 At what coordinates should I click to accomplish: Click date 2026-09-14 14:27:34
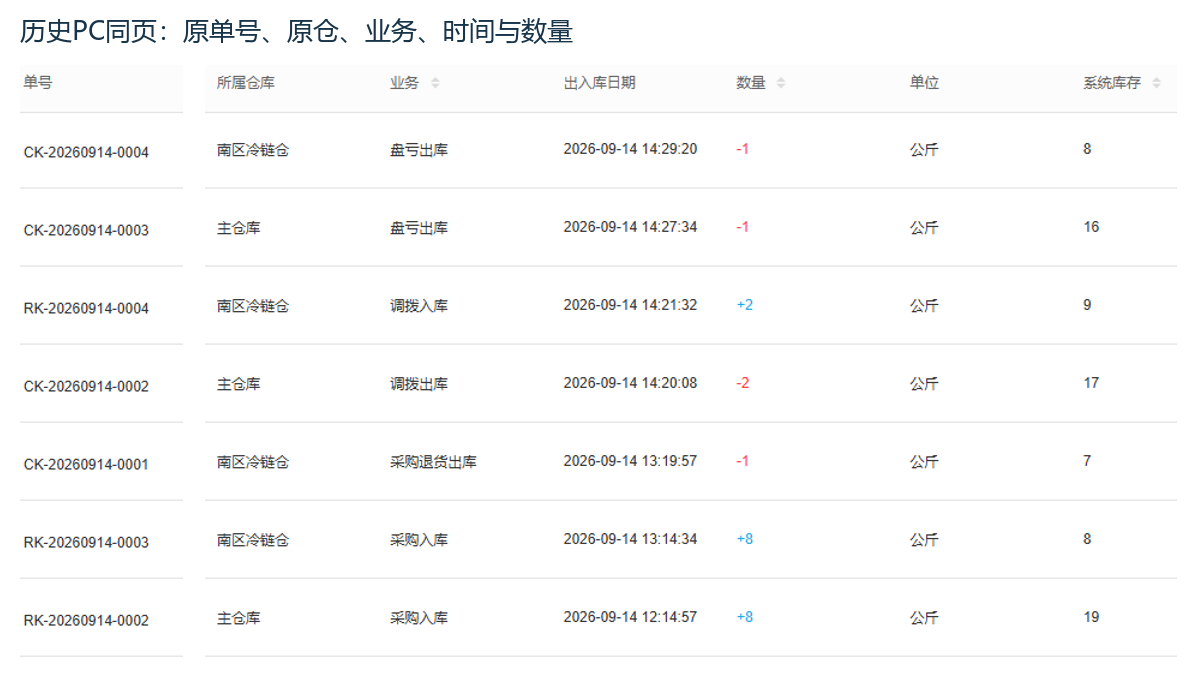[x=630, y=227]
